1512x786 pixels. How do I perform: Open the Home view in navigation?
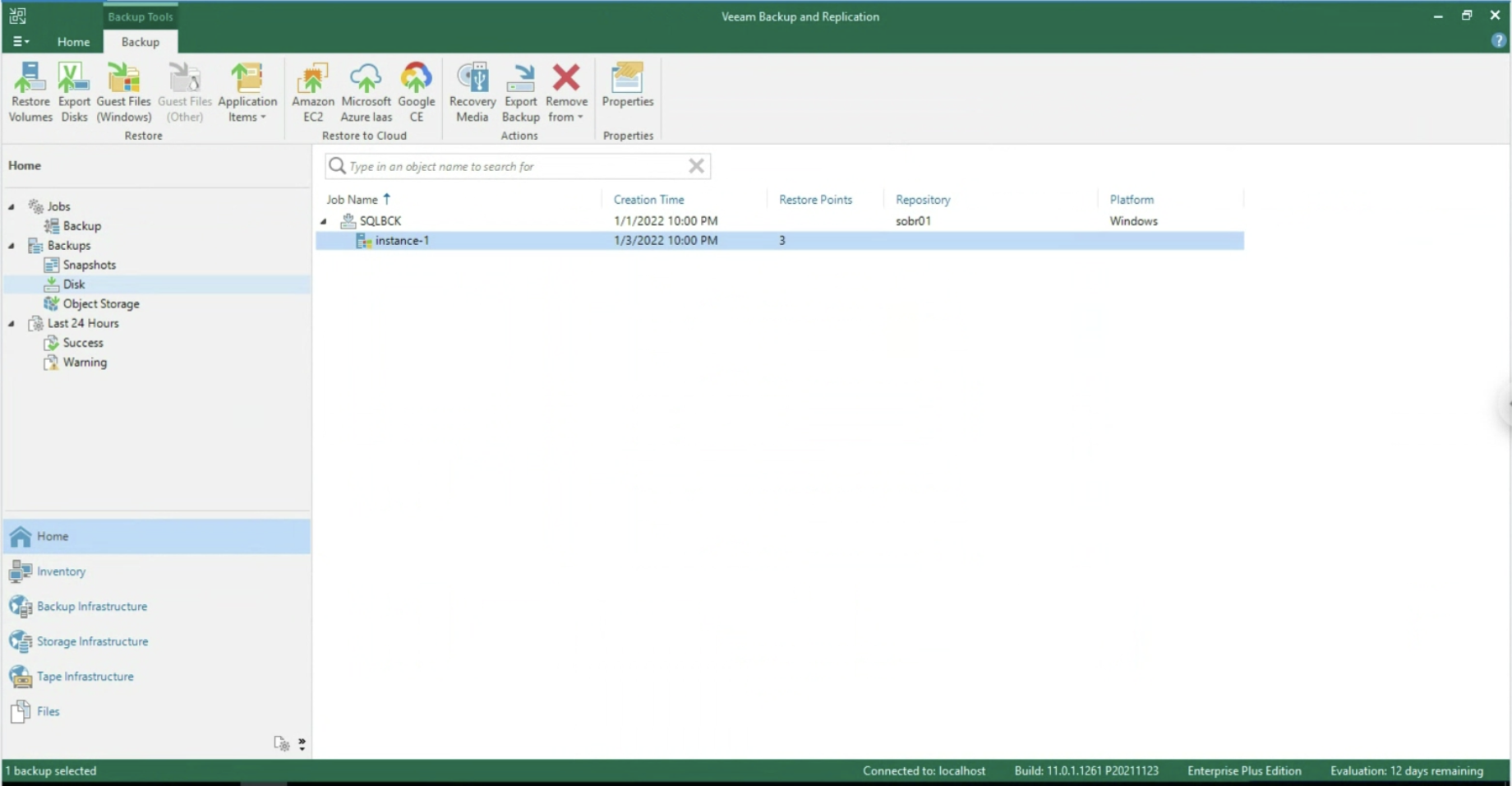[157, 536]
